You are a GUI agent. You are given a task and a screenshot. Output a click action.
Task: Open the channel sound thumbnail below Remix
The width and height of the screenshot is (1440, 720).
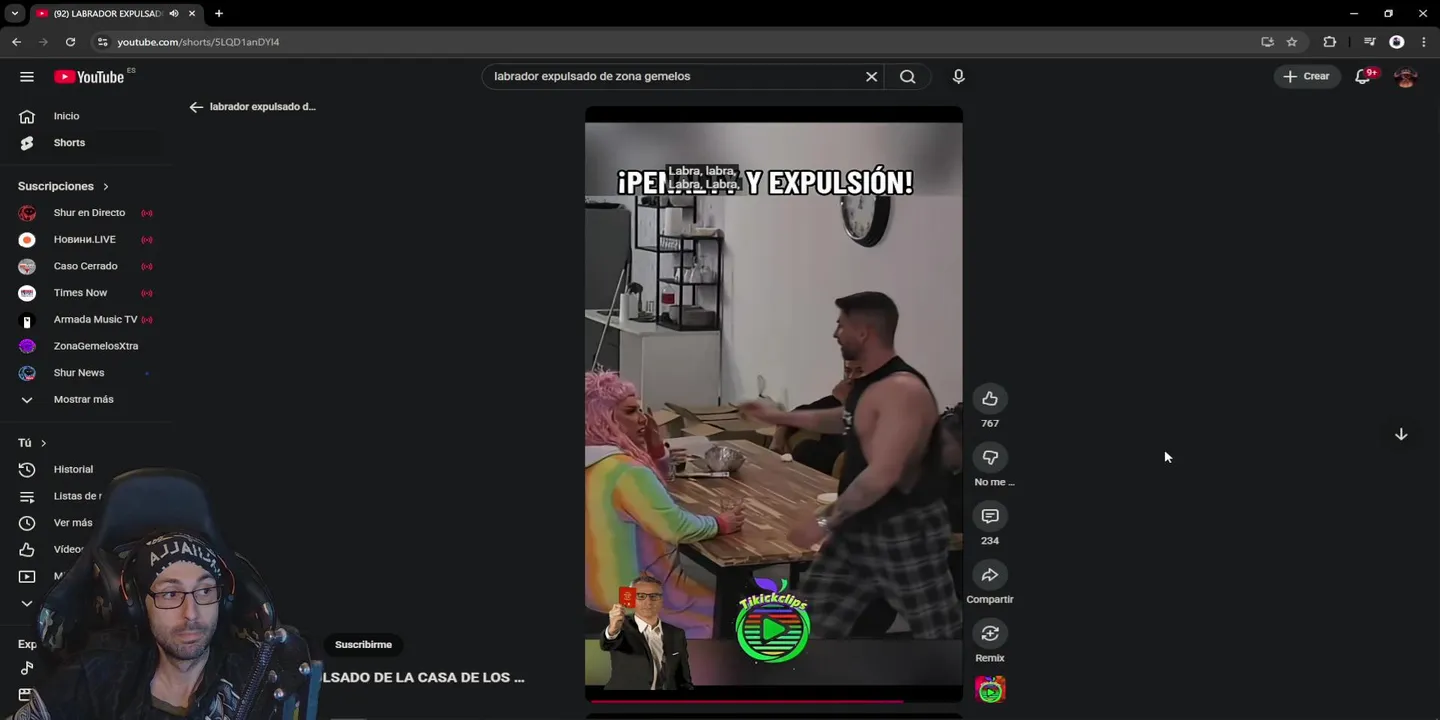click(990, 689)
